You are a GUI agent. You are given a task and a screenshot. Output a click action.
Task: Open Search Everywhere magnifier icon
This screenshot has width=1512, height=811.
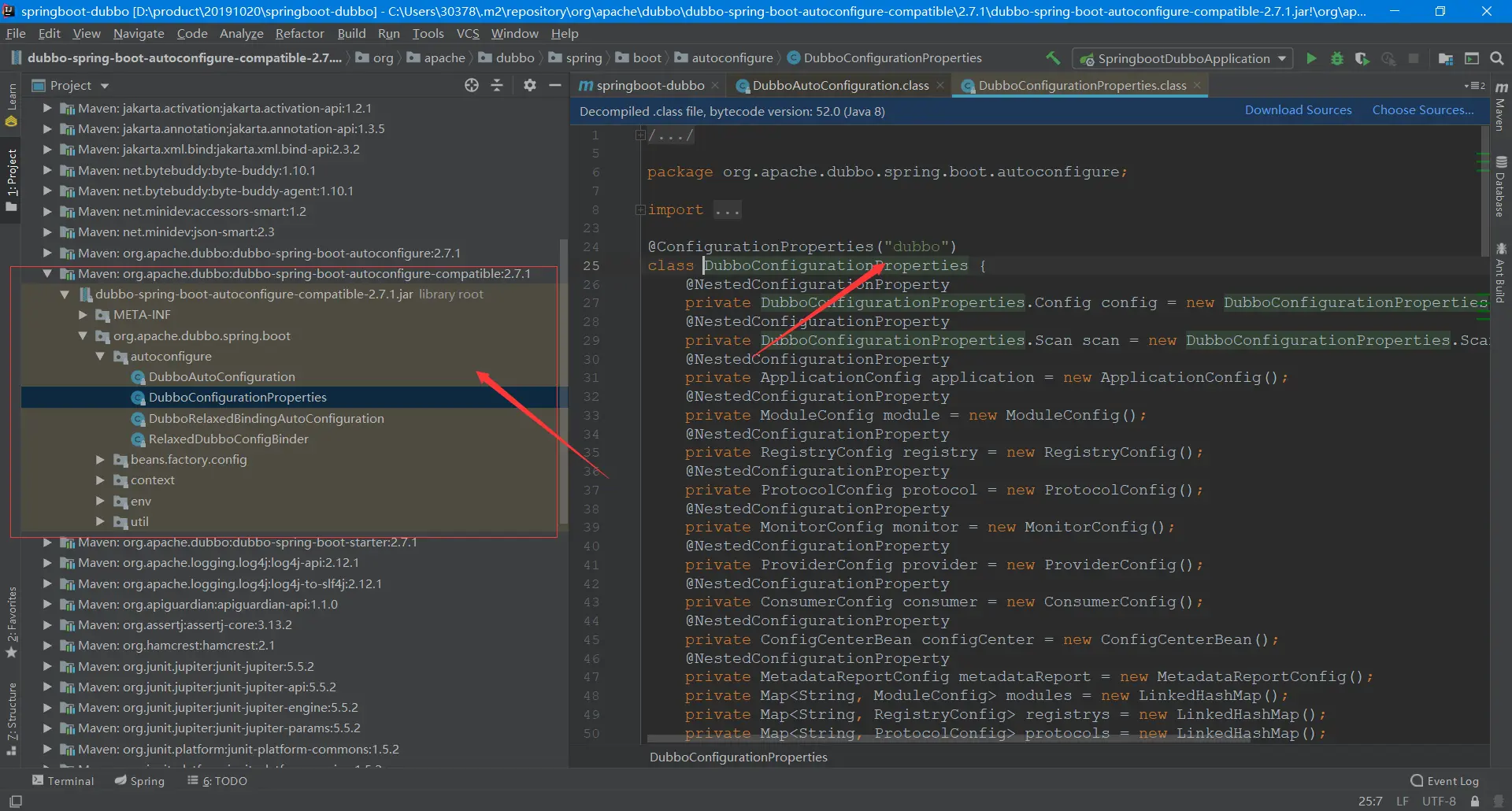pos(1497,58)
